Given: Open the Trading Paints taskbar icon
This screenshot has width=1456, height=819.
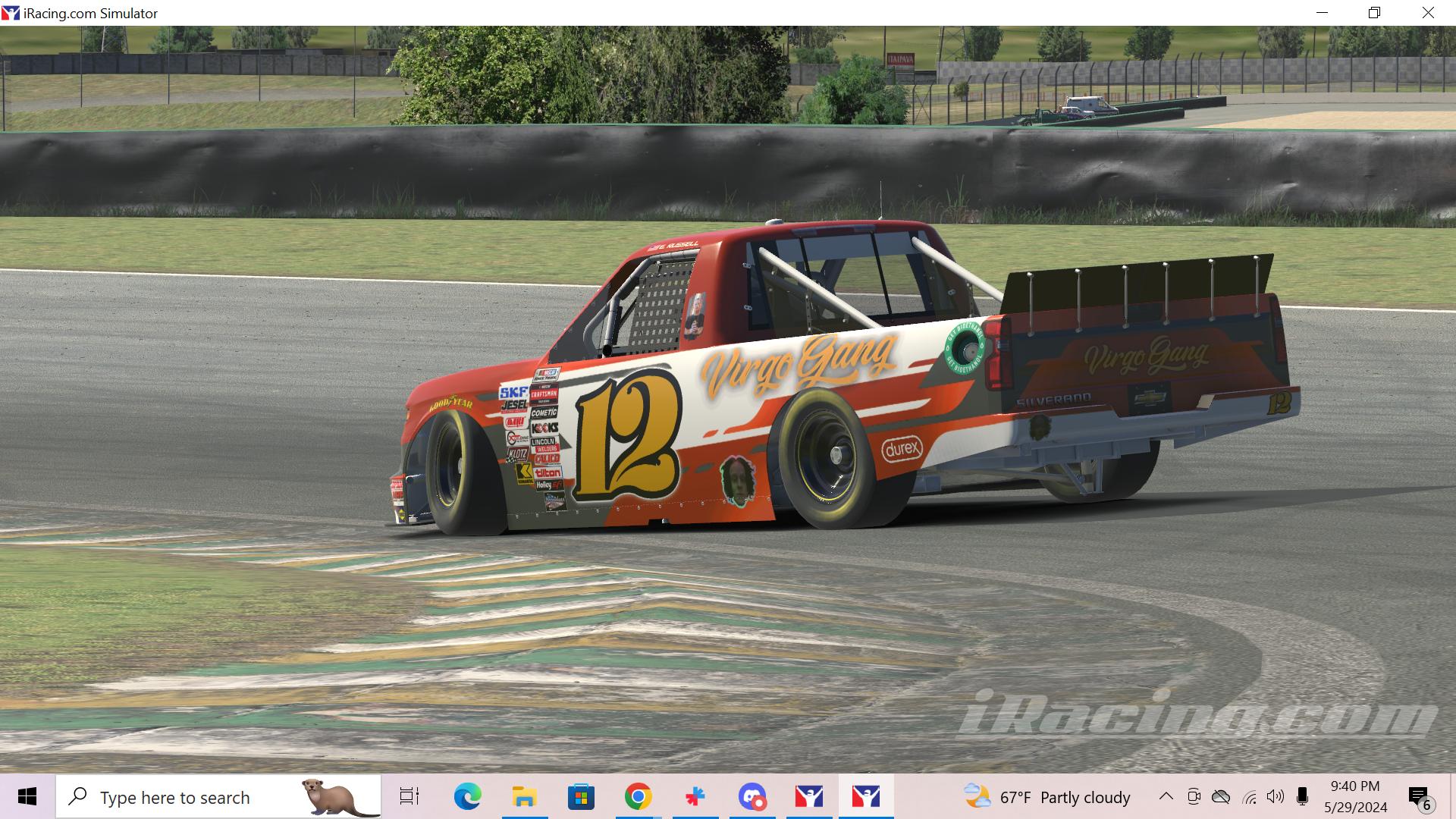Looking at the screenshot, I should pyautogui.click(x=695, y=797).
